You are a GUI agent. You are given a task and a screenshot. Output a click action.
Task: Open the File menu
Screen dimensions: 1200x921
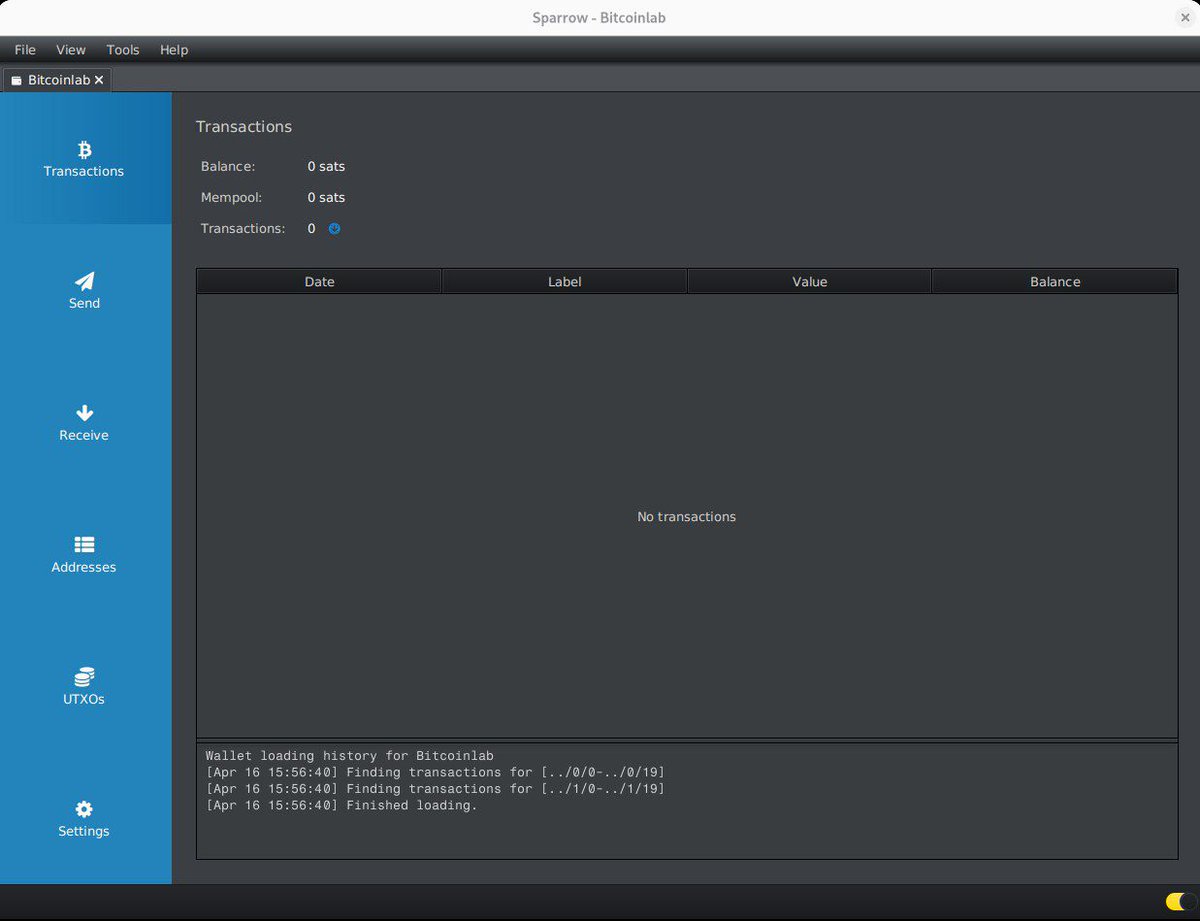25,49
